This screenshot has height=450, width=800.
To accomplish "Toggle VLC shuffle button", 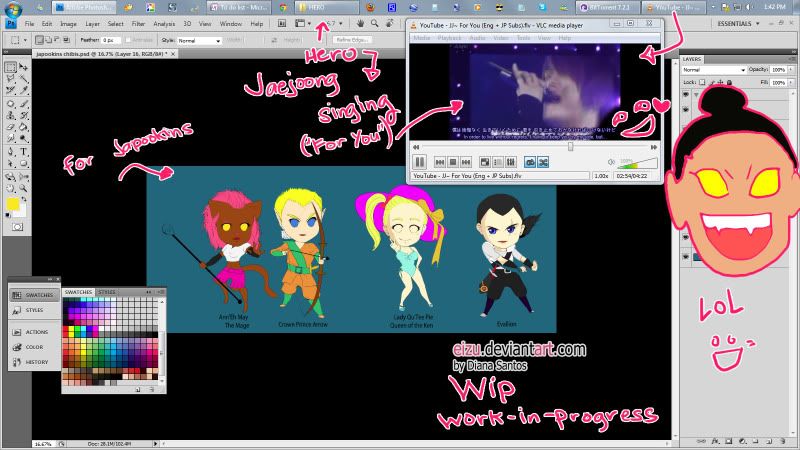I will (543, 162).
